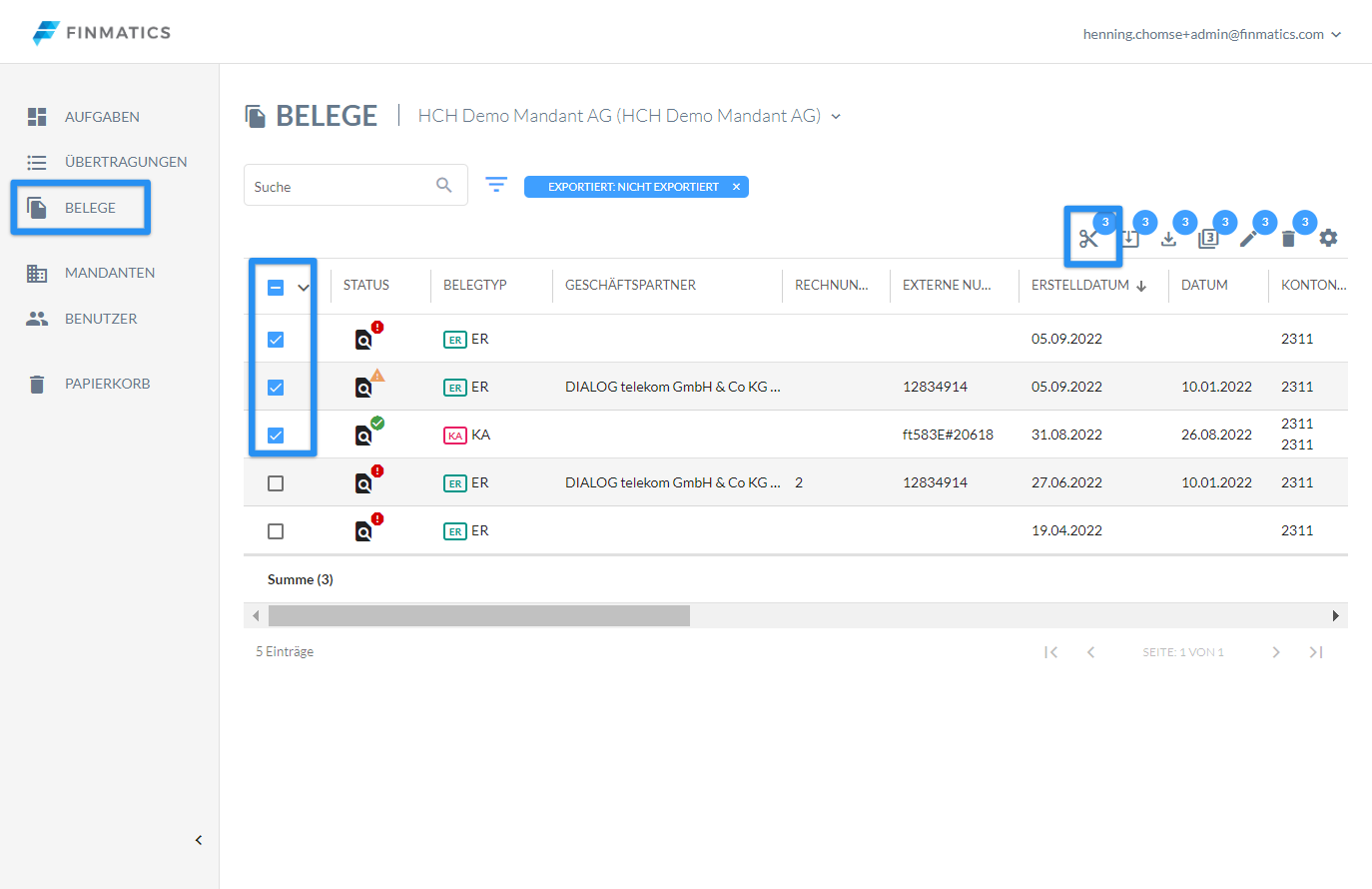Expand the selection options arrow in header
Image resolution: width=1372 pixels, height=889 pixels.
[304, 288]
